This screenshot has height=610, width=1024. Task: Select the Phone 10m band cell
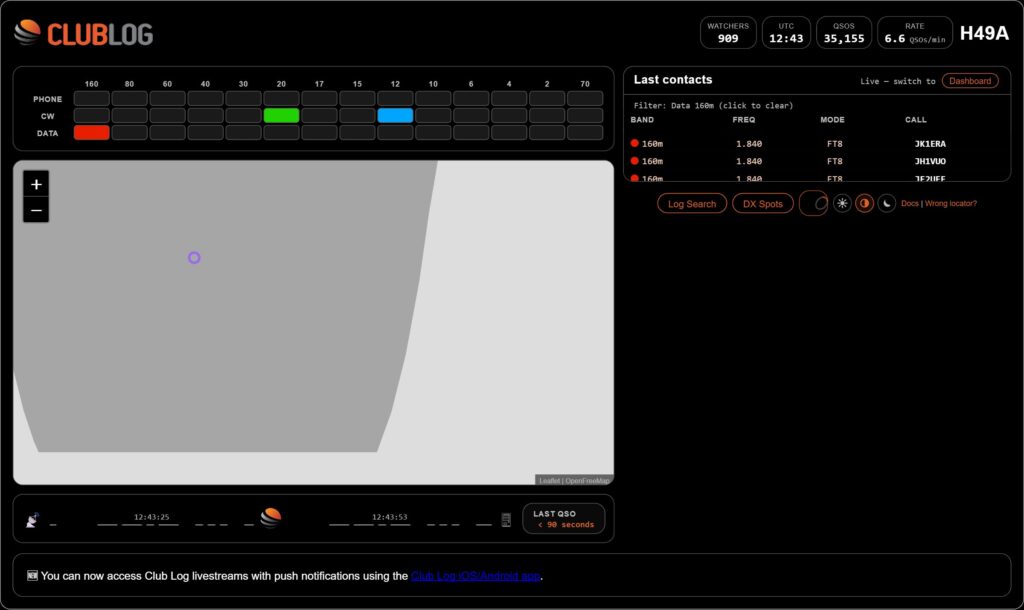[433, 99]
